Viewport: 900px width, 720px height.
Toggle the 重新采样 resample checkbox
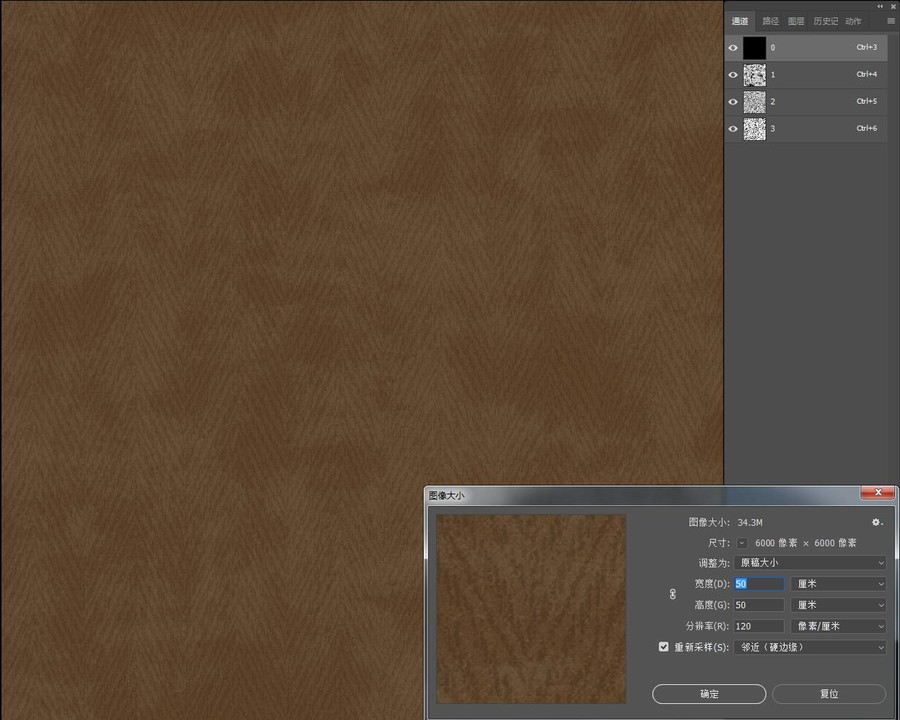[664, 647]
